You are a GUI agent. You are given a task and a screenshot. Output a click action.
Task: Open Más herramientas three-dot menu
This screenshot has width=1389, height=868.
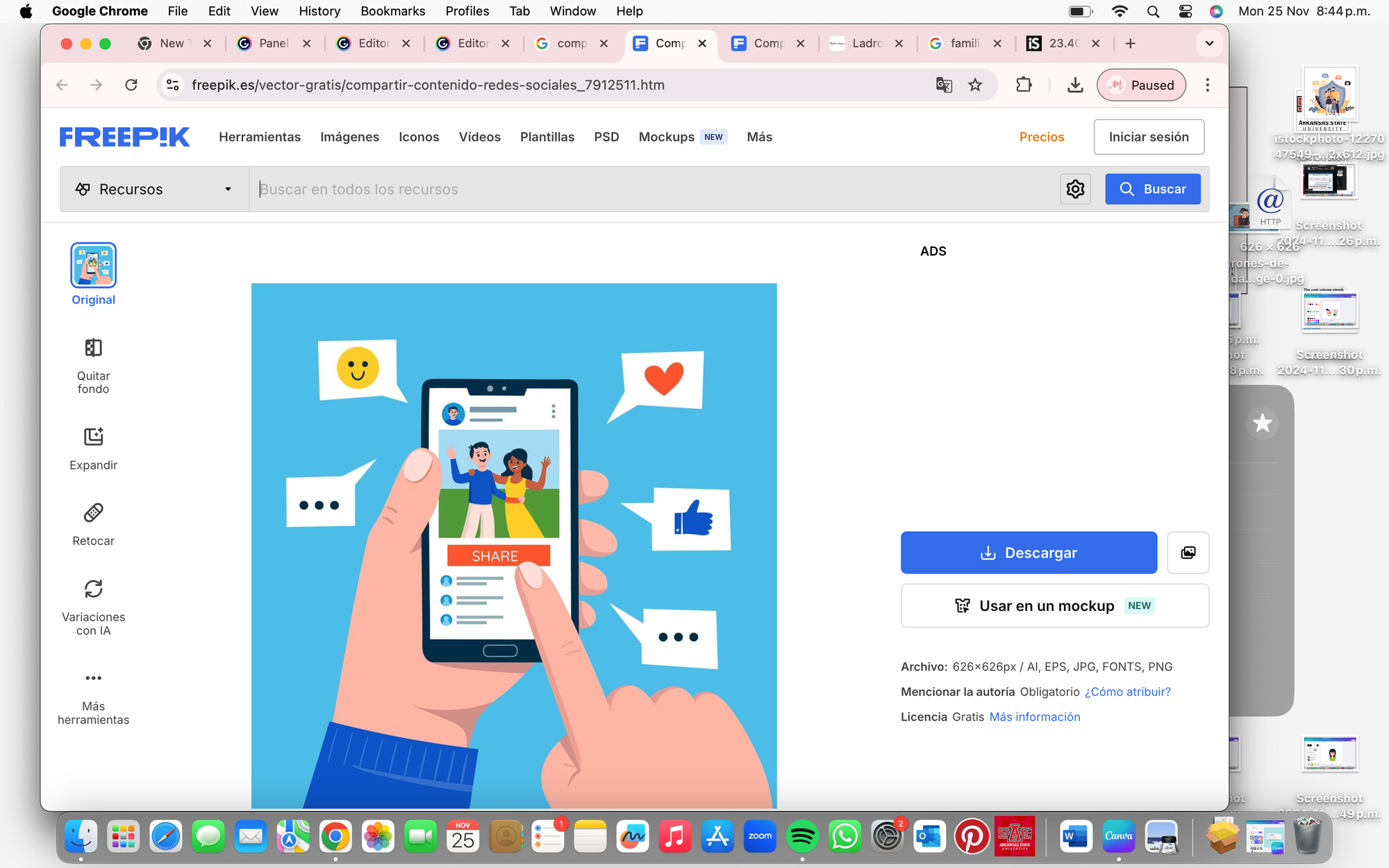[x=93, y=696]
